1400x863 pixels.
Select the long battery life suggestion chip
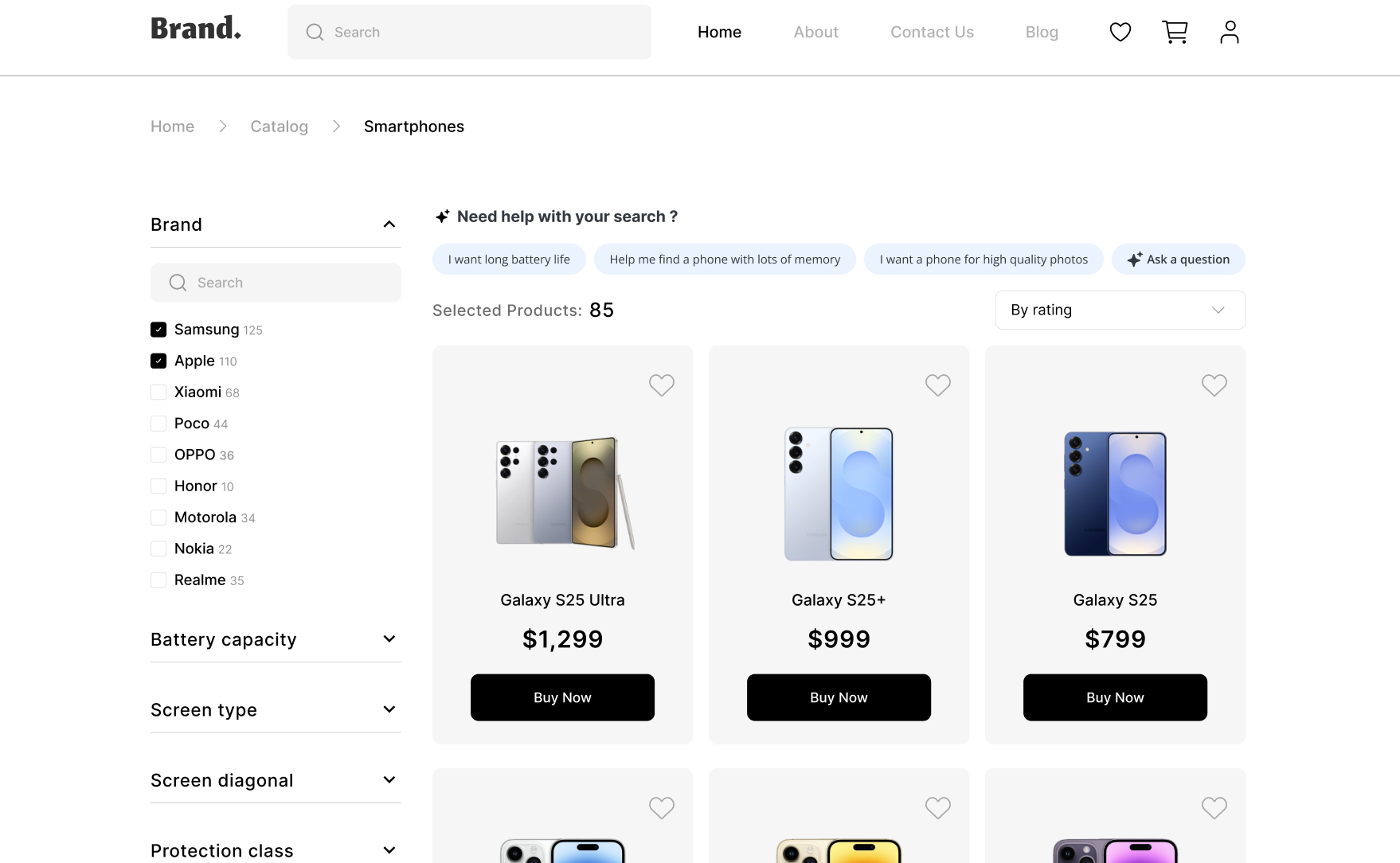pos(509,260)
